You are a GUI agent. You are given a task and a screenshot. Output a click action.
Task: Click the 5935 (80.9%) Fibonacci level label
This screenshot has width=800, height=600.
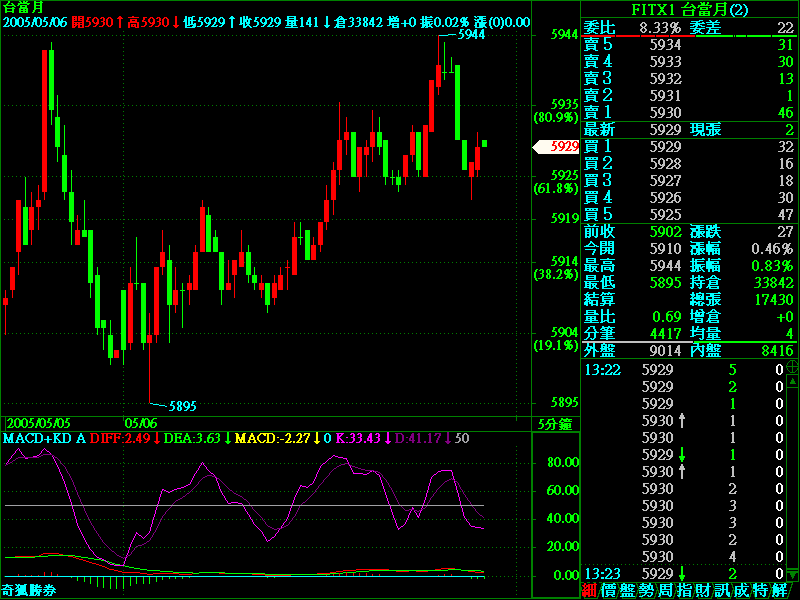click(556, 111)
